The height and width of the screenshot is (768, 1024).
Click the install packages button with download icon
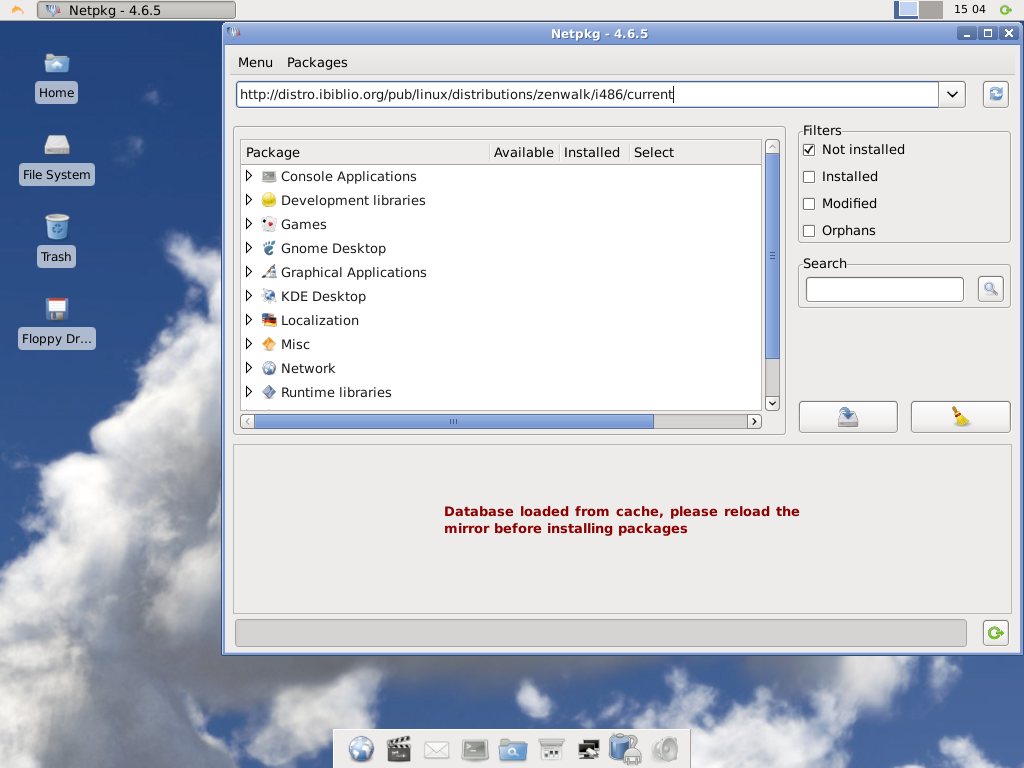pos(848,417)
